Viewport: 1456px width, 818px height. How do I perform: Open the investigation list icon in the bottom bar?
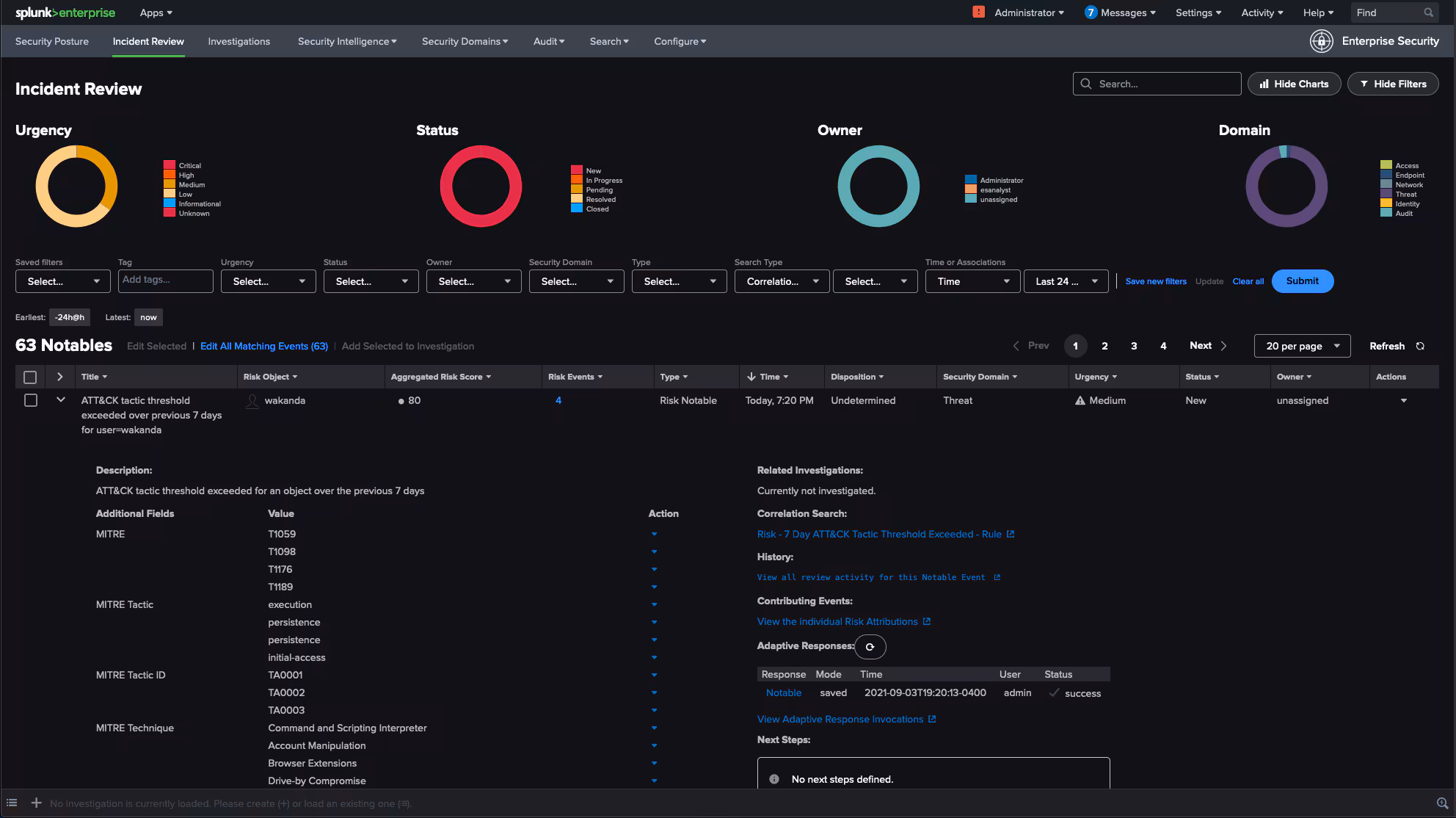[x=12, y=803]
